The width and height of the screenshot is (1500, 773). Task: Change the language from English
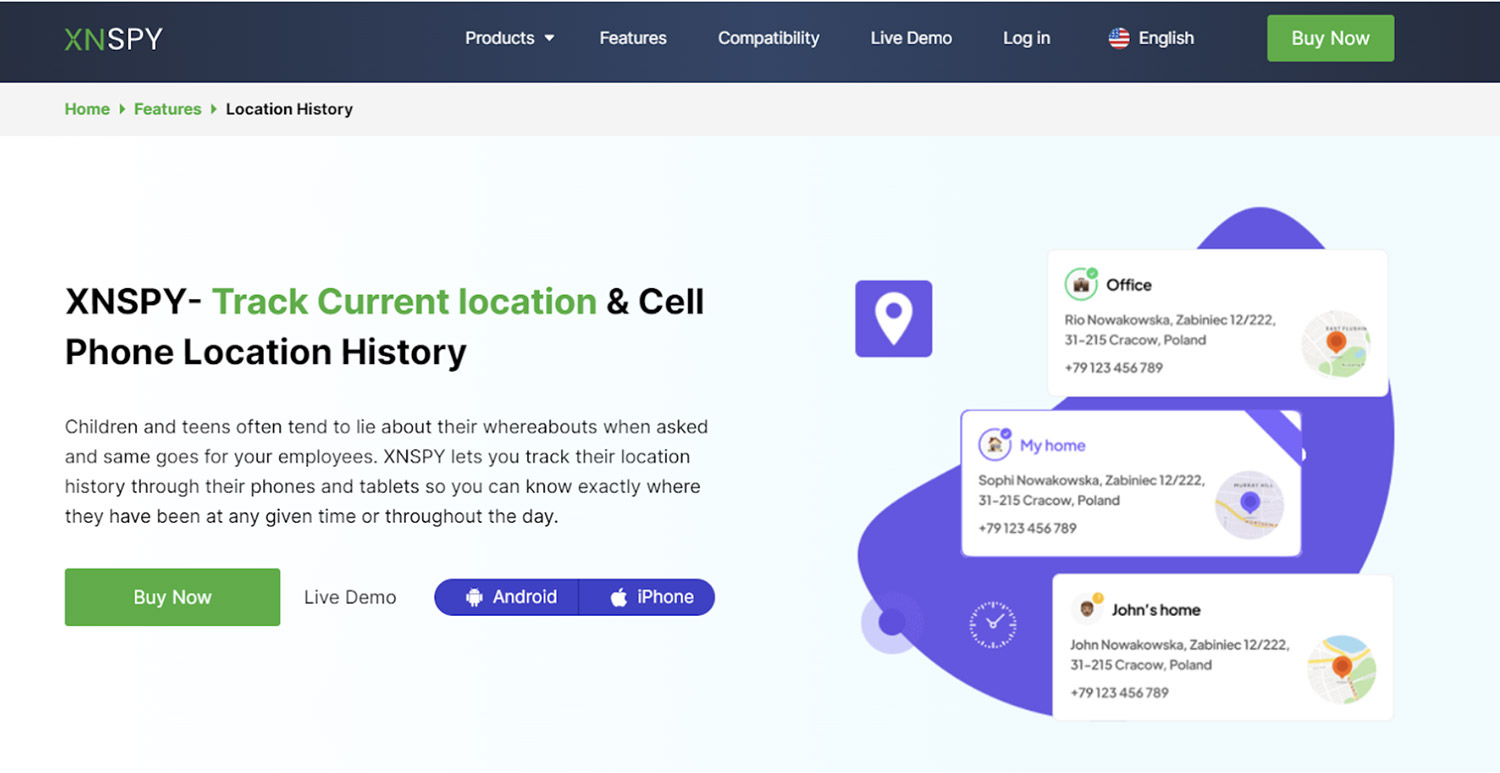pos(1151,38)
